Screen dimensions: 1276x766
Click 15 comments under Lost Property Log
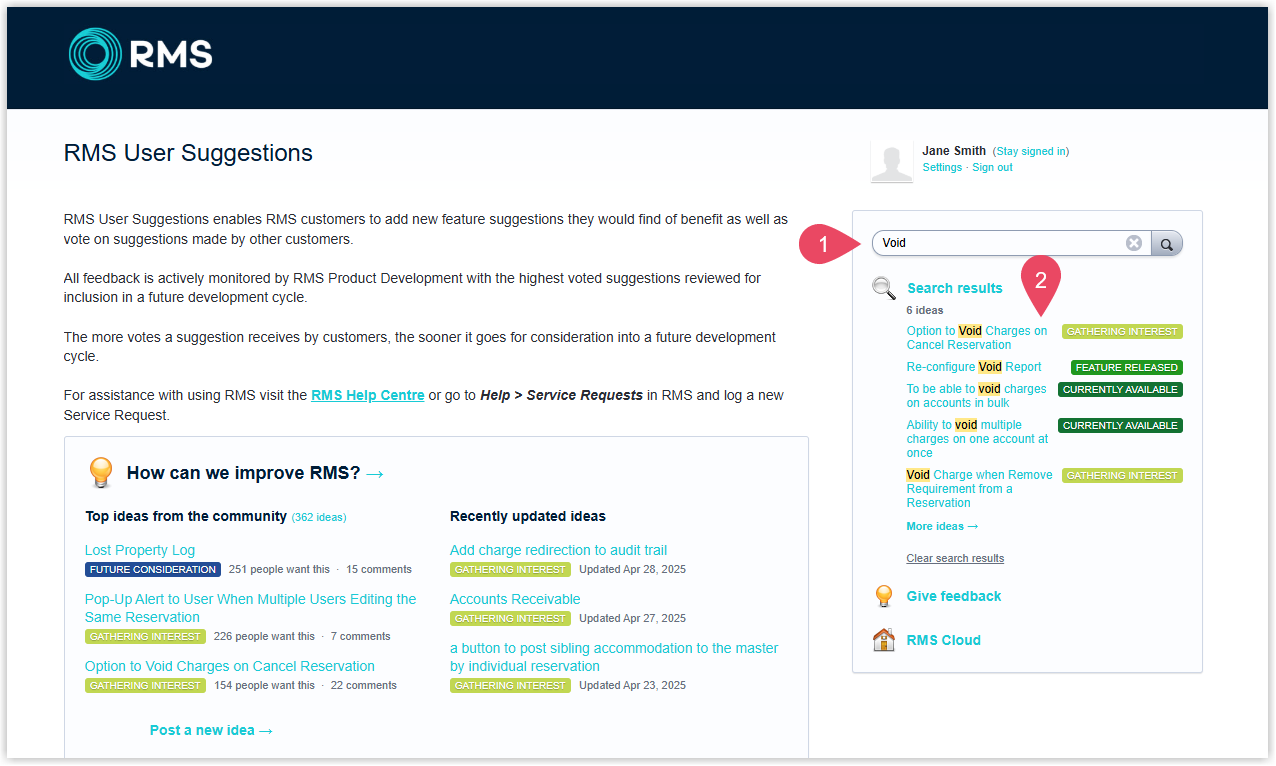click(x=379, y=570)
